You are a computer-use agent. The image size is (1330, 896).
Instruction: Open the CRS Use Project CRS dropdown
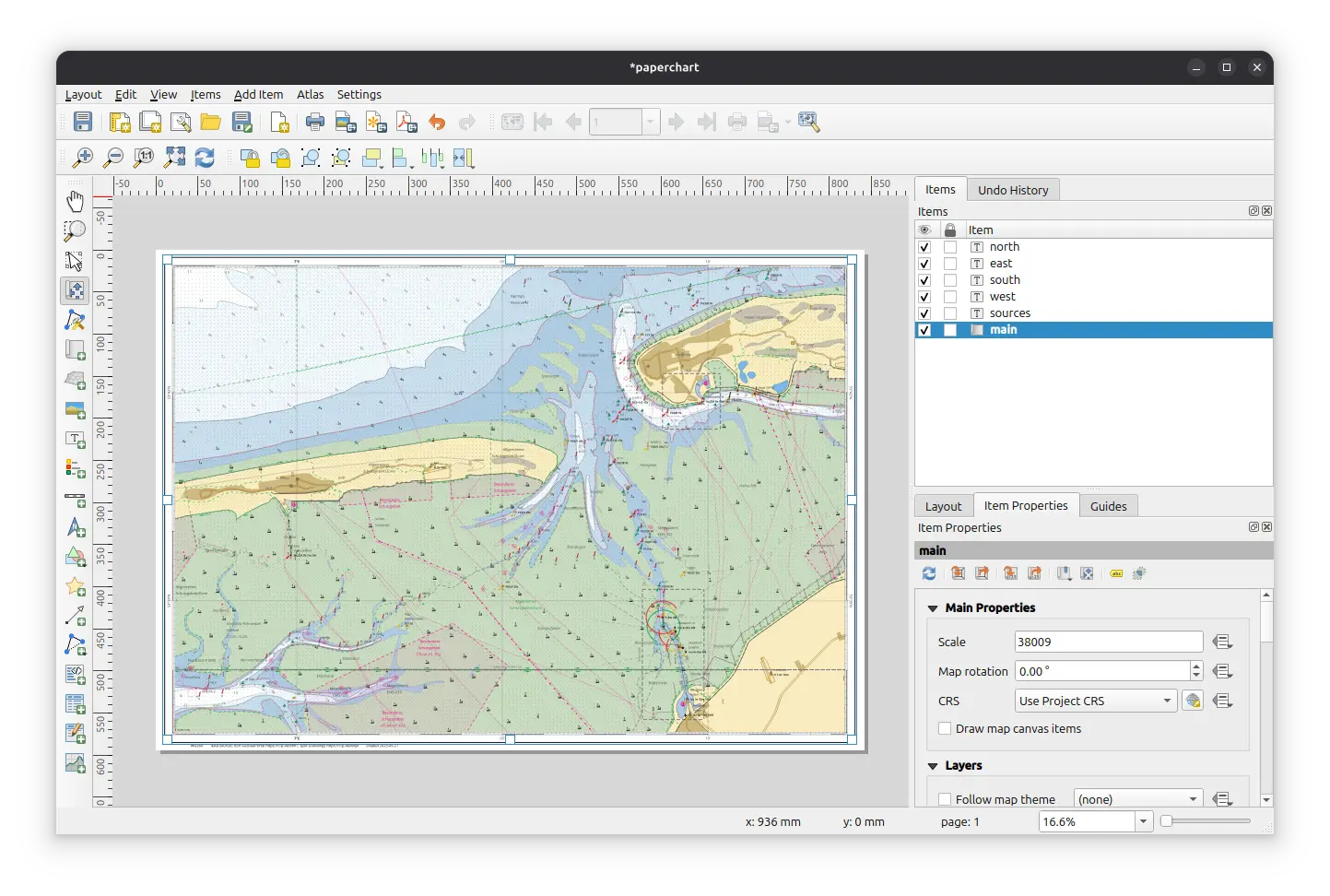point(1096,701)
